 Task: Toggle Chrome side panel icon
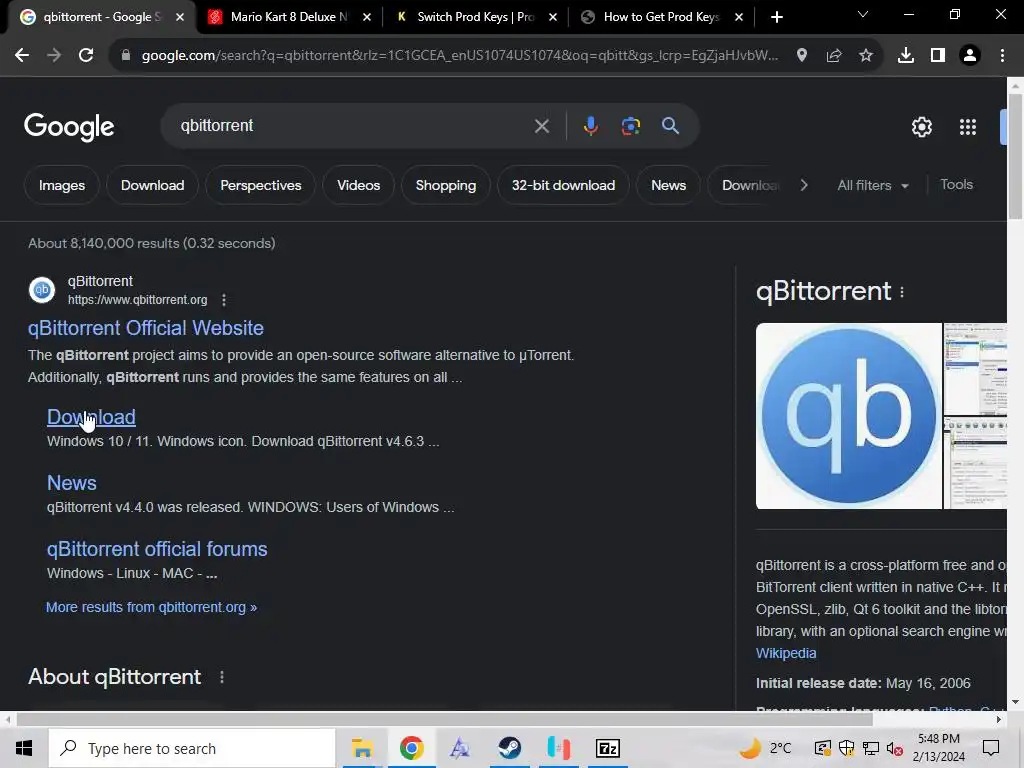click(x=937, y=56)
